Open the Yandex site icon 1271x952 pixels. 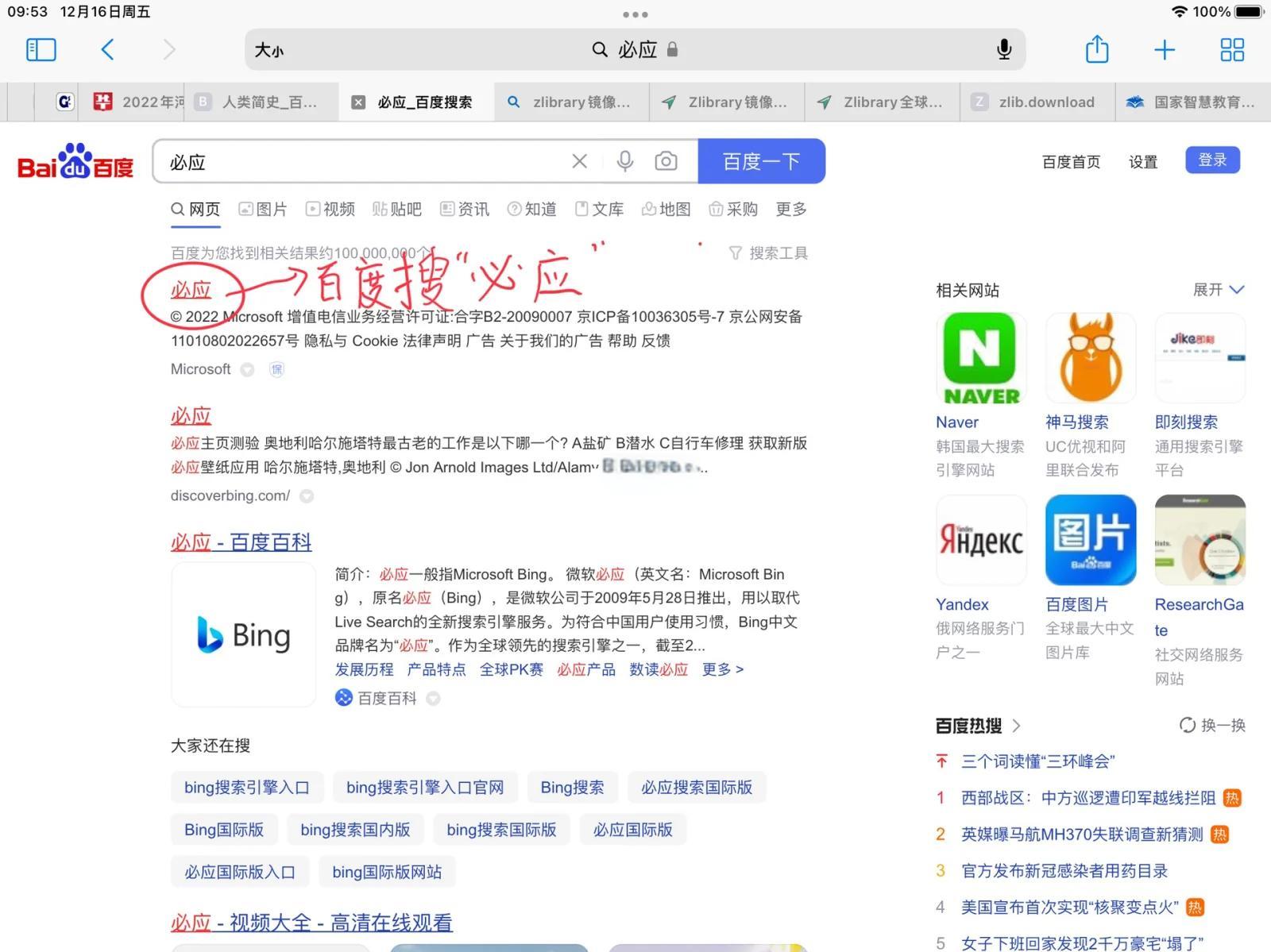981,540
